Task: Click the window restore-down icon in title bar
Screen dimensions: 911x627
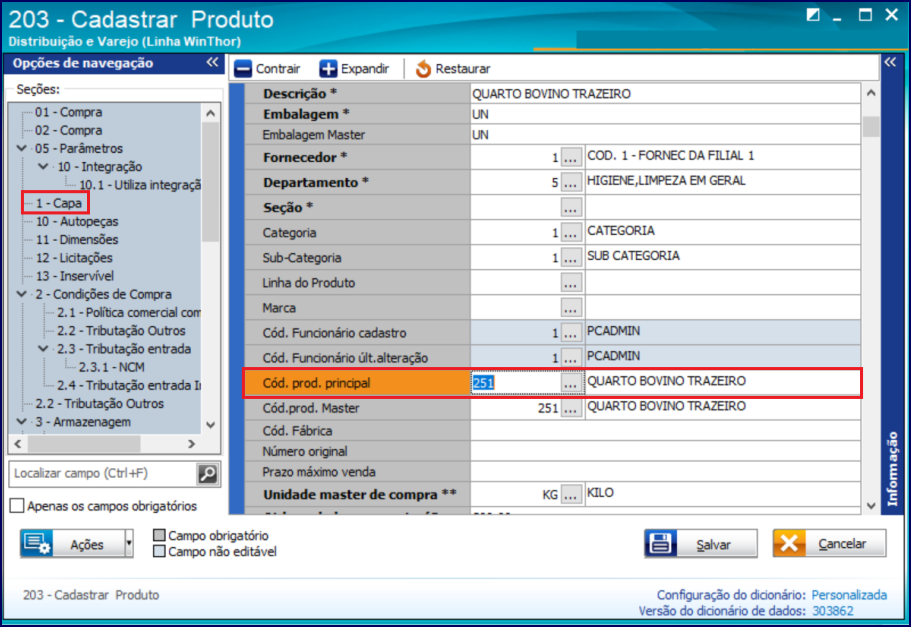Action: pos(813,15)
